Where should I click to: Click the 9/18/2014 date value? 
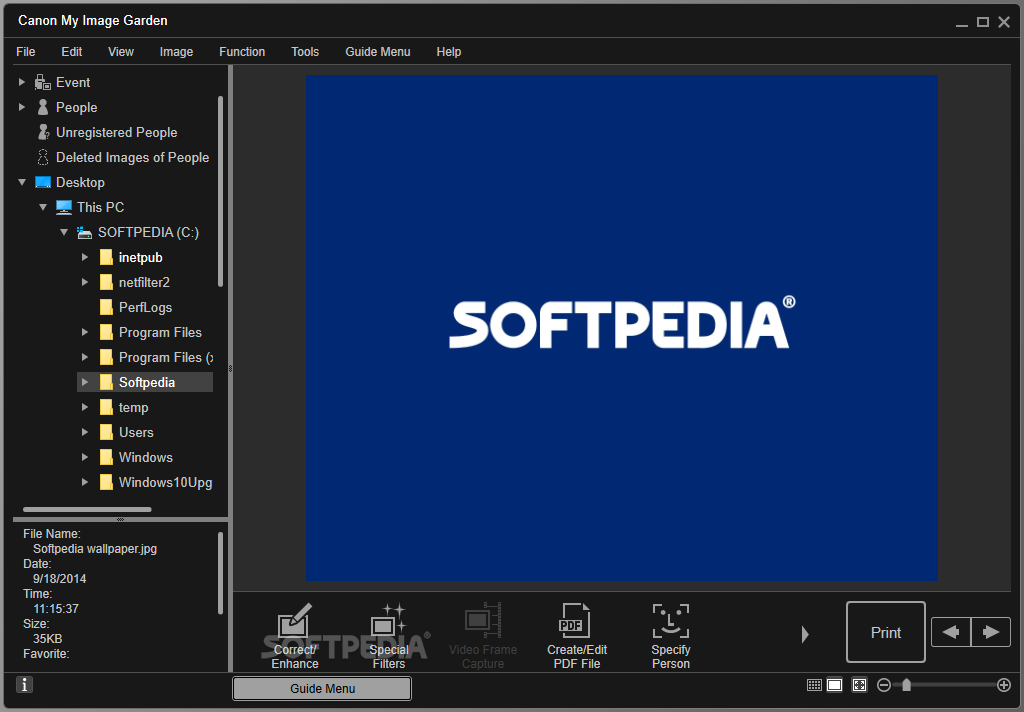(x=59, y=579)
